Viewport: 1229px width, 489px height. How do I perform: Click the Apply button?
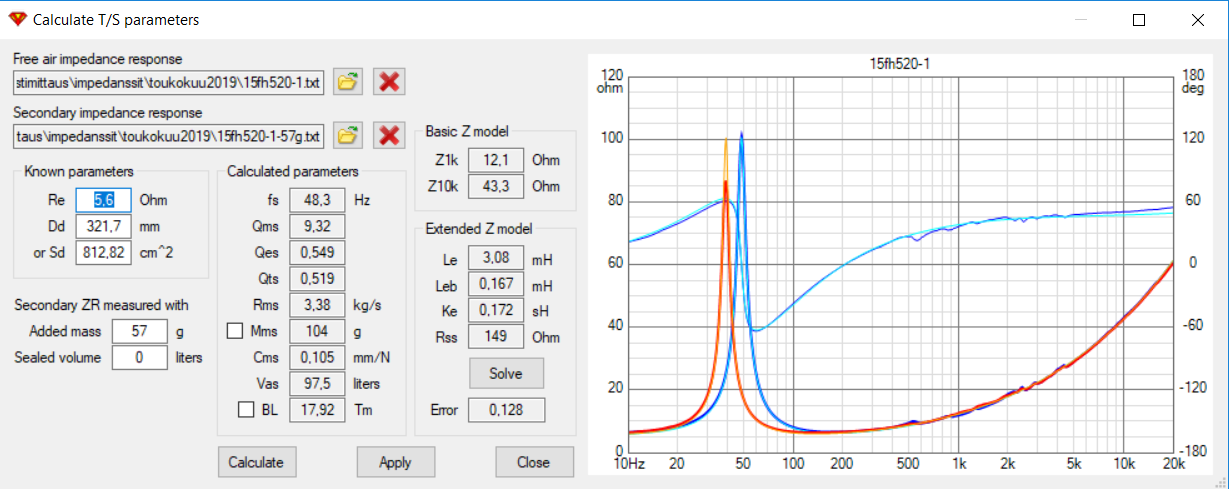(395, 462)
